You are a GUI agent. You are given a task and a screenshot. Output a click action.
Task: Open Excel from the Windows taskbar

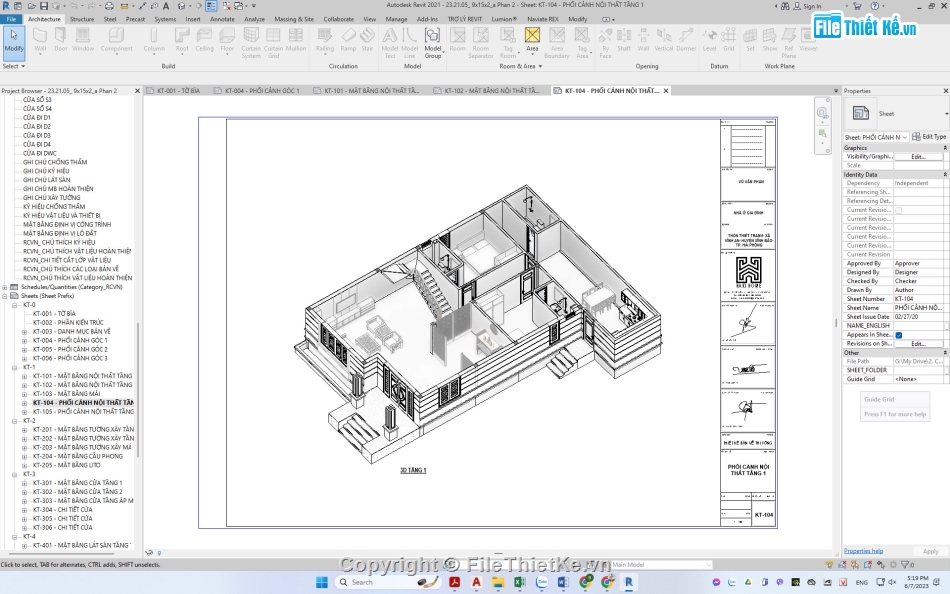coord(520,582)
